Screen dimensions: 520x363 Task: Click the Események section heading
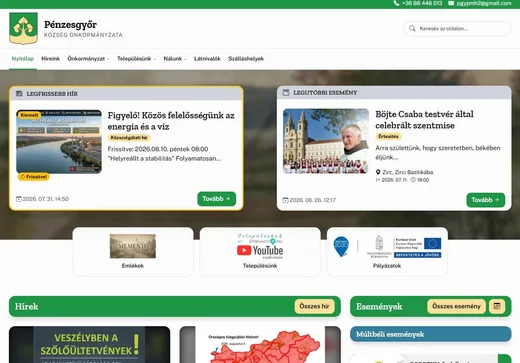(x=379, y=306)
